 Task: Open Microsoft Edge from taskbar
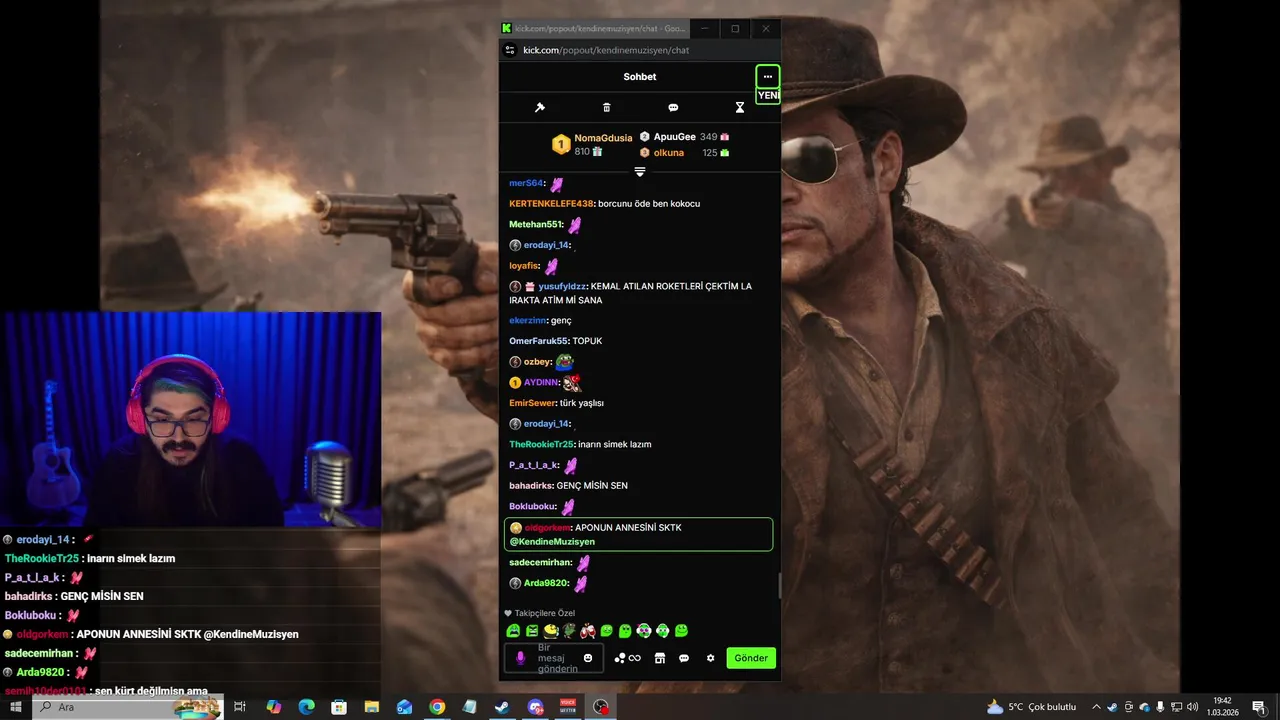[x=306, y=707]
